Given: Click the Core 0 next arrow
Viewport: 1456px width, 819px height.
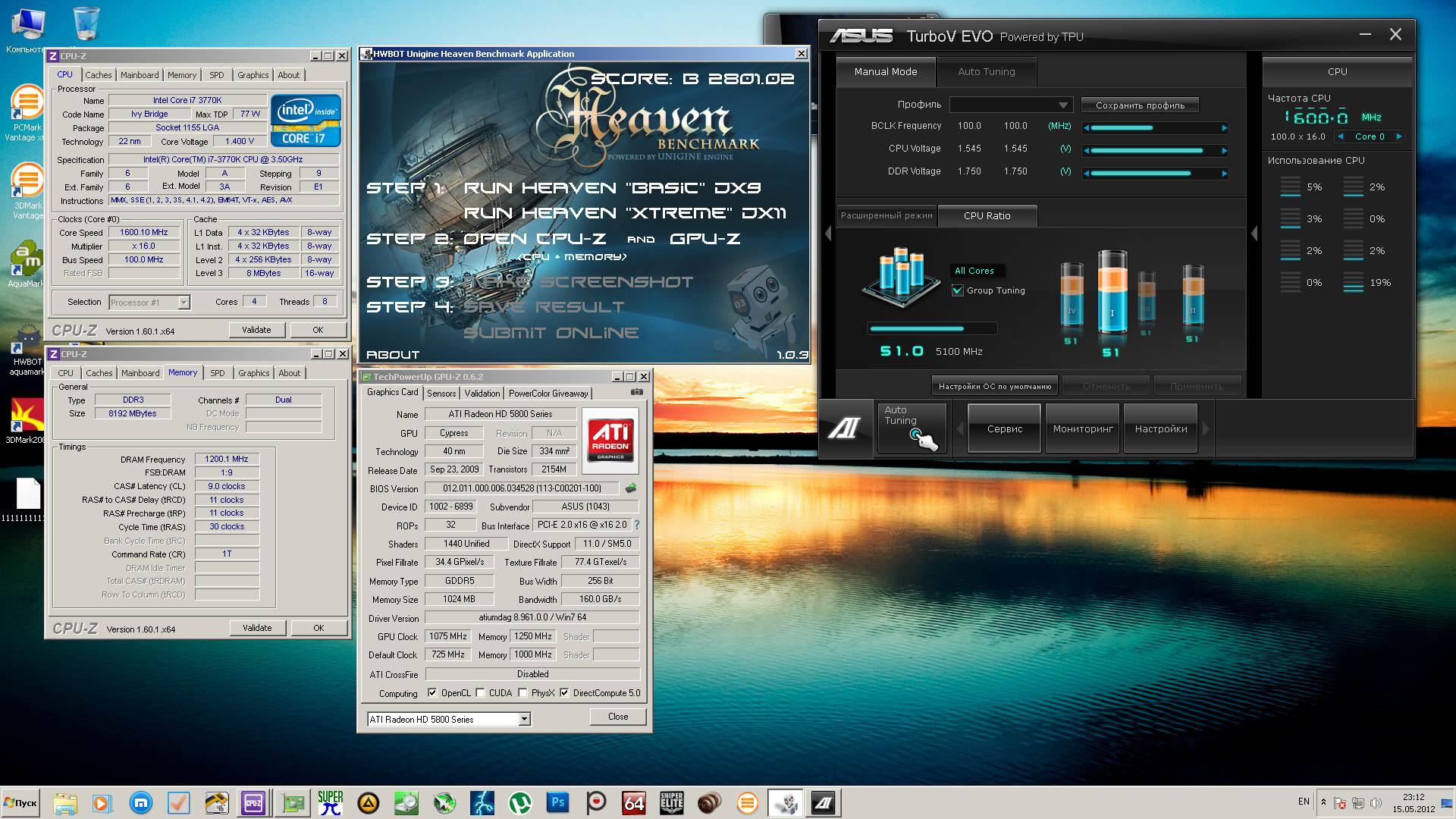Looking at the screenshot, I should (x=1399, y=136).
